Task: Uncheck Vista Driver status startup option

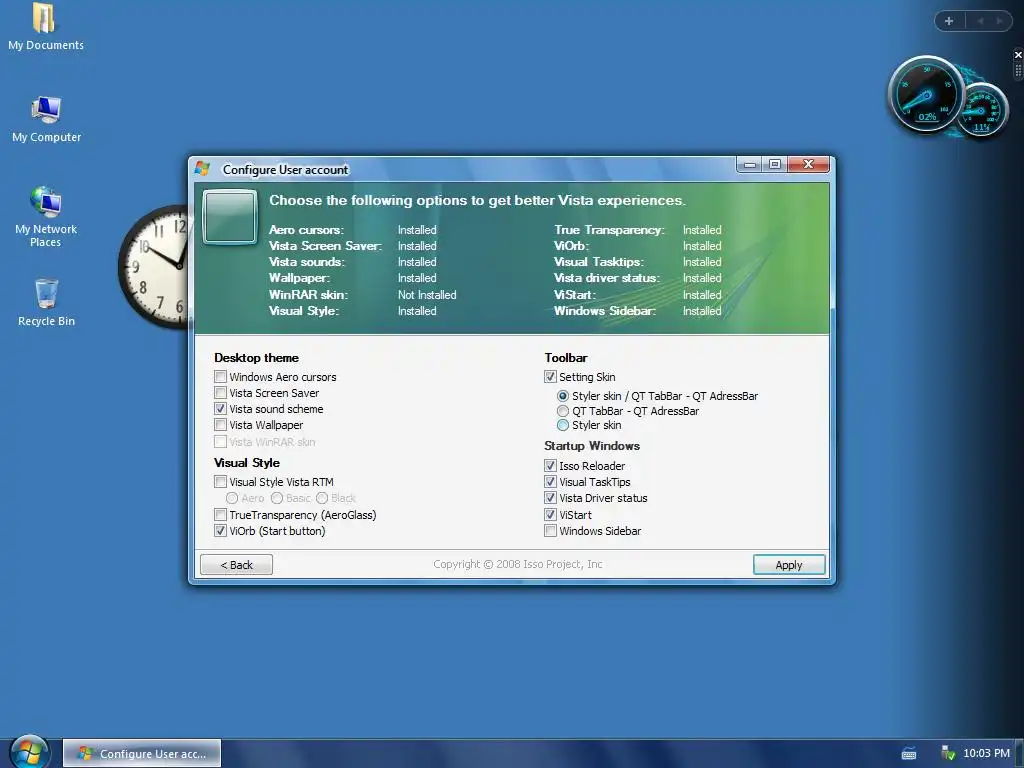Action: tap(550, 498)
